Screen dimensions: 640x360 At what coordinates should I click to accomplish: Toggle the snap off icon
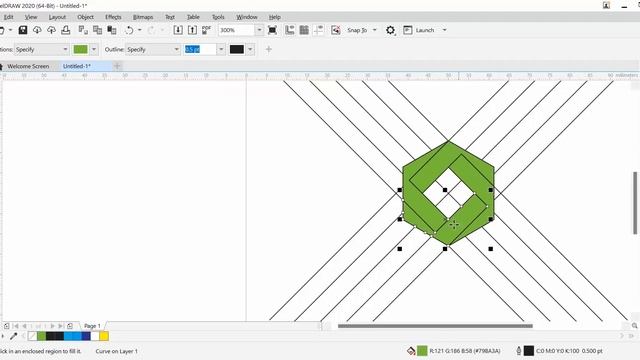(x=336, y=30)
